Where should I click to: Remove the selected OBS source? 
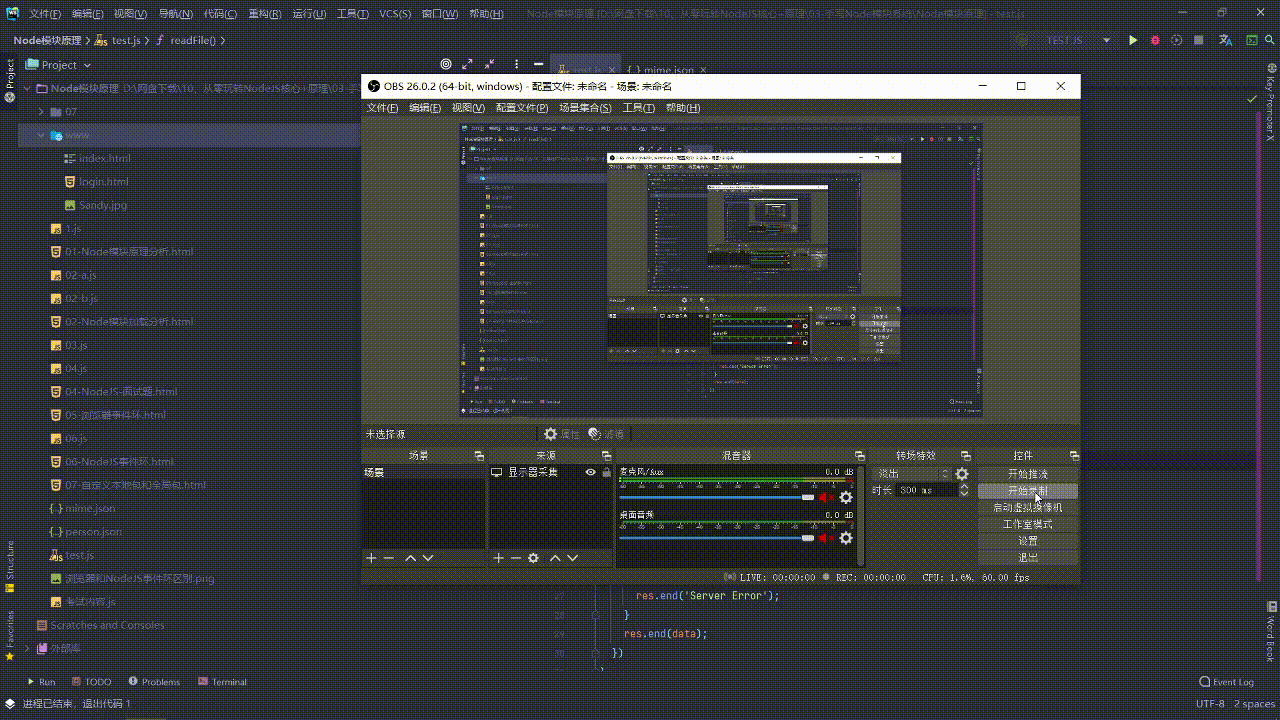tap(516, 558)
